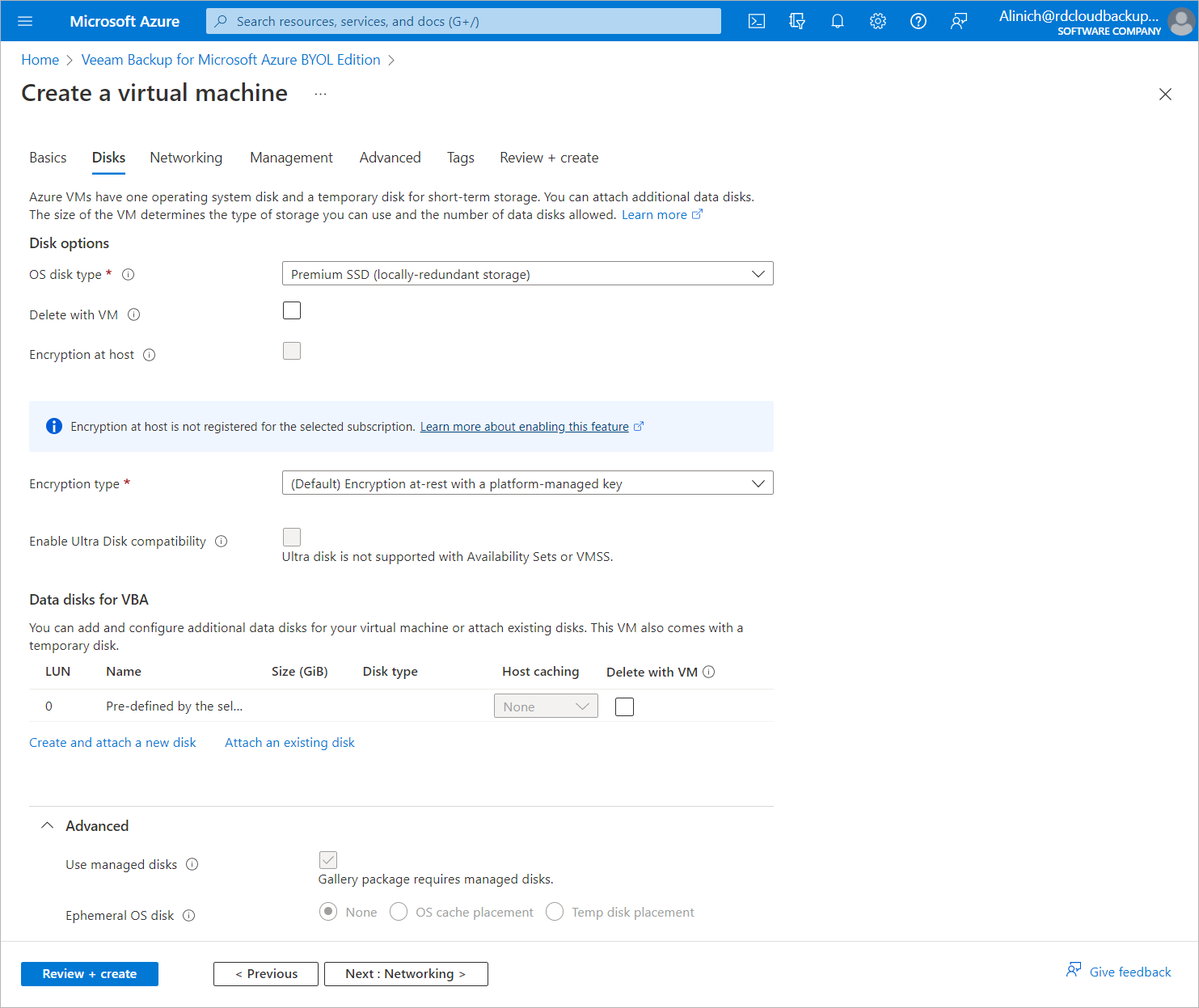Launch Cloud Shell from the top bar
1199x1008 pixels.
(x=757, y=21)
